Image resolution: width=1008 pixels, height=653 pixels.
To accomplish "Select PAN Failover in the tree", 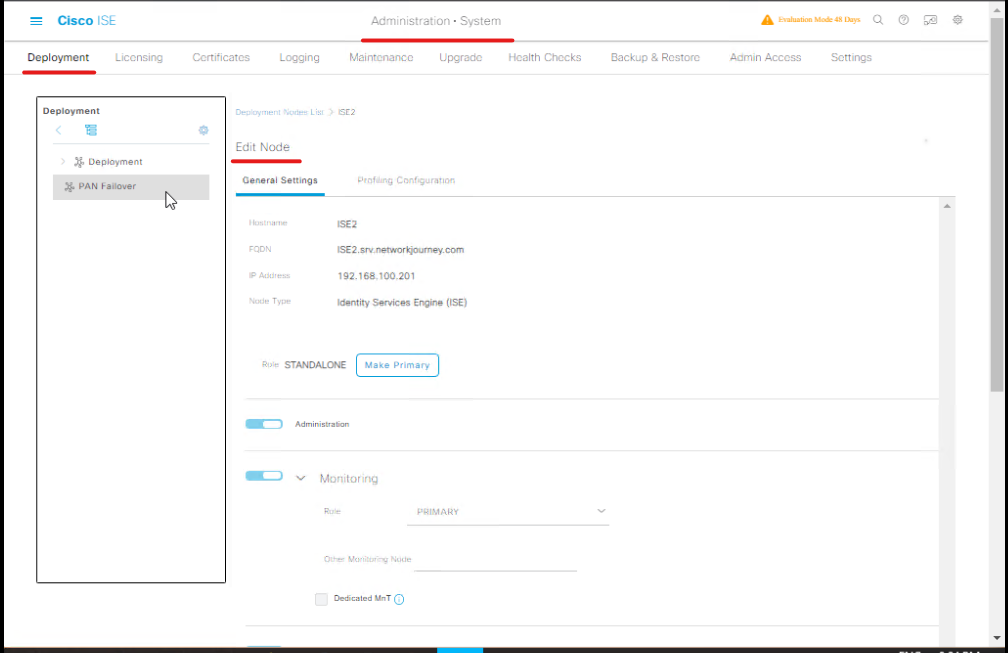I will tap(131, 186).
